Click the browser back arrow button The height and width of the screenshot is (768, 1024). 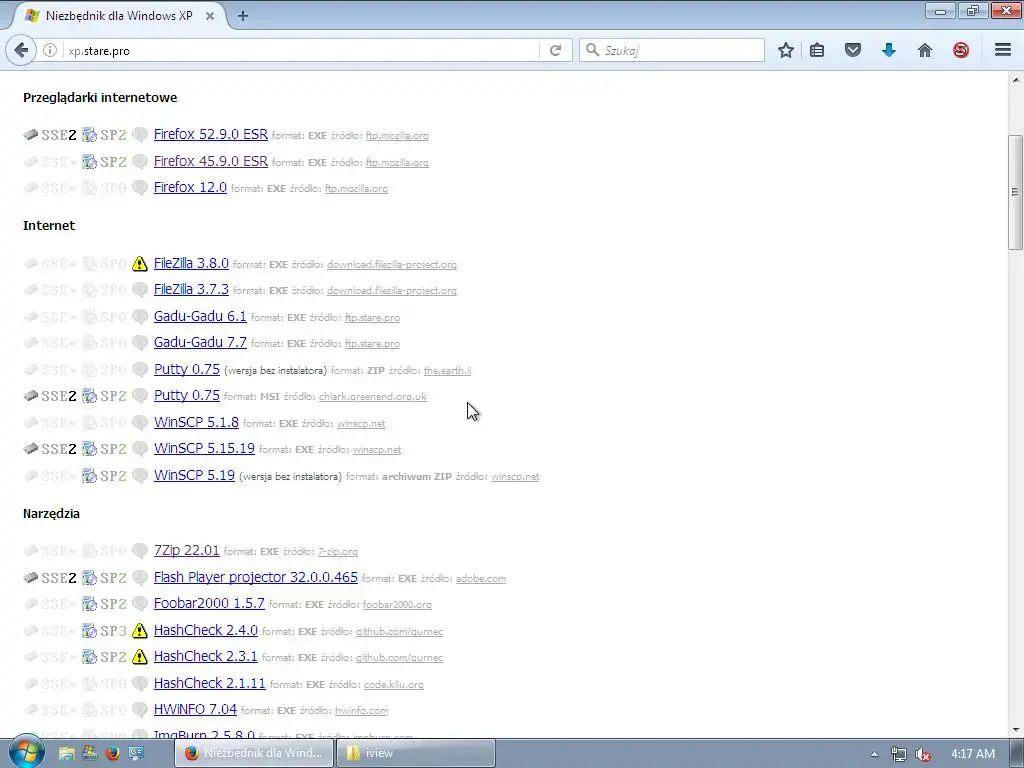(x=21, y=50)
